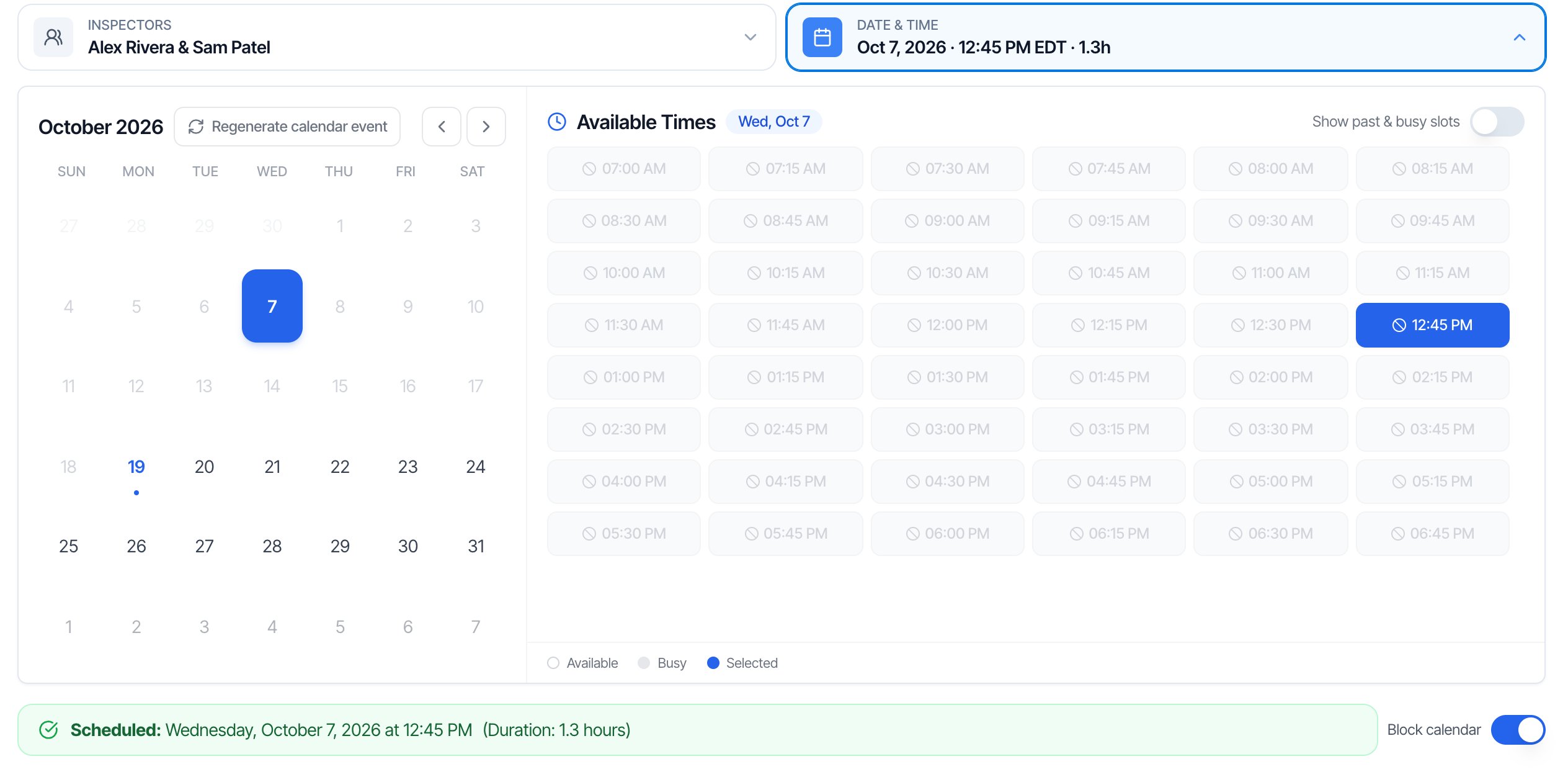This screenshot has width=1568, height=777.
Task: Click the blue calendar icon in Date & Time
Action: point(822,37)
